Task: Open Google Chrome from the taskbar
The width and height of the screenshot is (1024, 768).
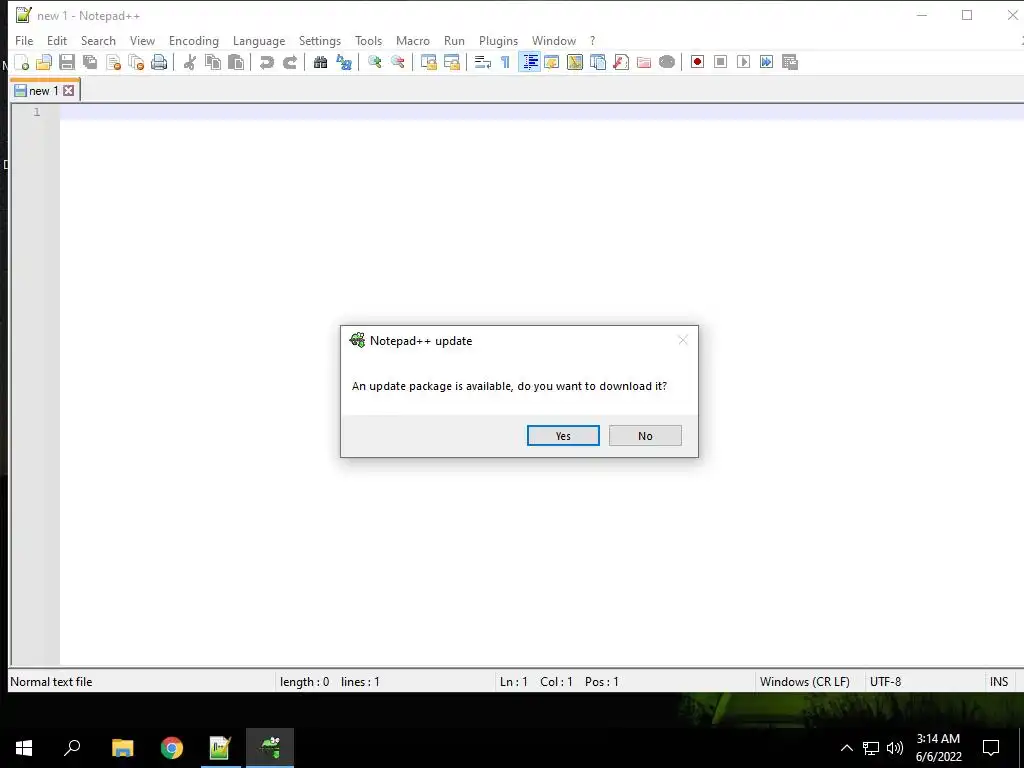Action: tap(172, 748)
